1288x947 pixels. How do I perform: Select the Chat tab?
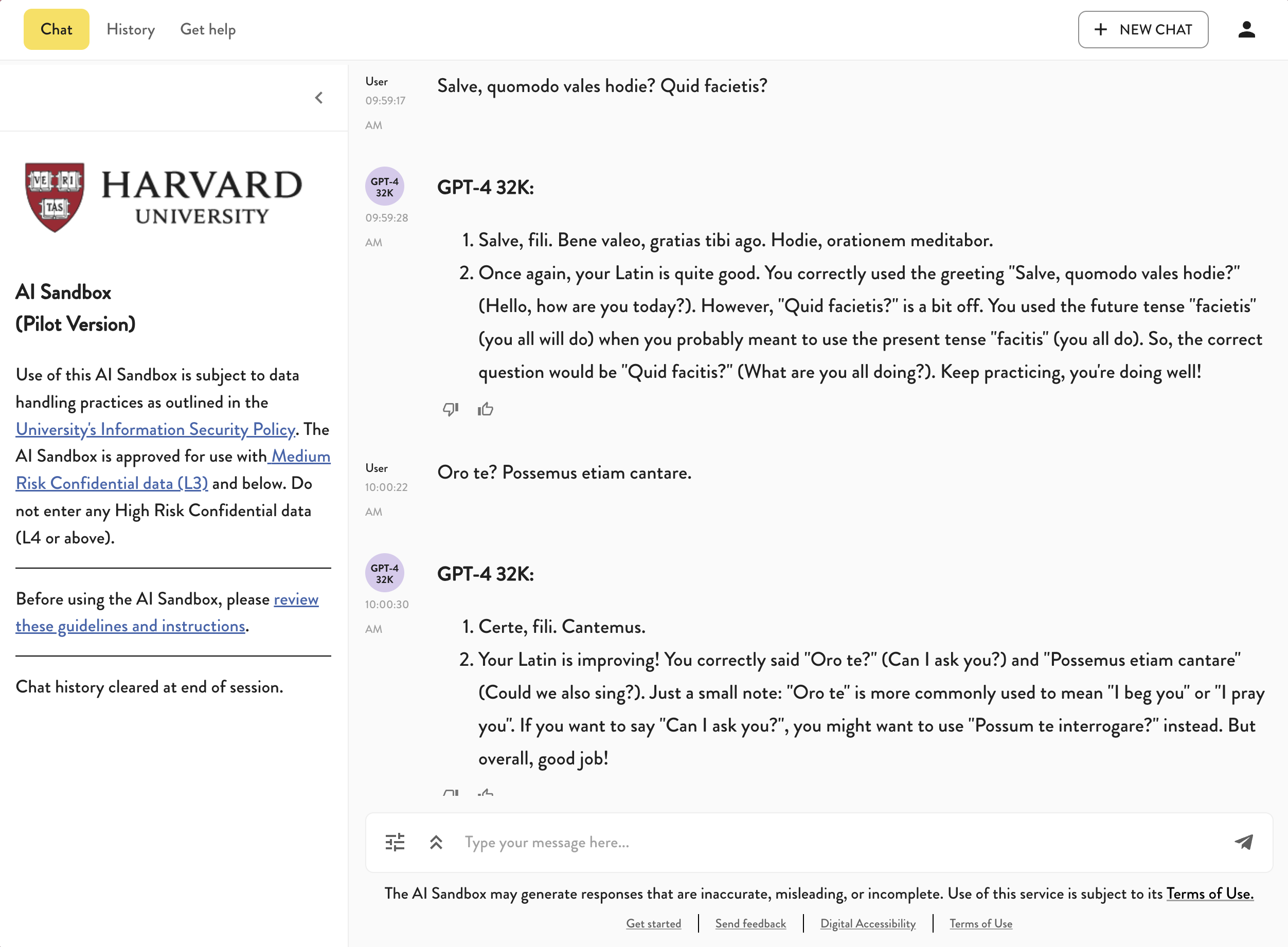pyautogui.click(x=56, y=29)
